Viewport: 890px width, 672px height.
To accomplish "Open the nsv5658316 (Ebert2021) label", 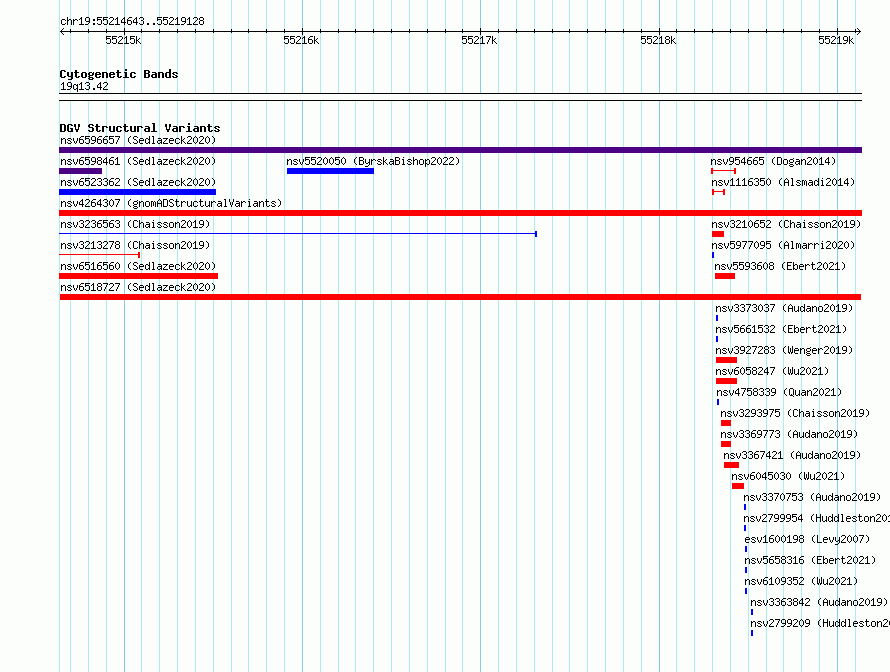I will point(810,560).
